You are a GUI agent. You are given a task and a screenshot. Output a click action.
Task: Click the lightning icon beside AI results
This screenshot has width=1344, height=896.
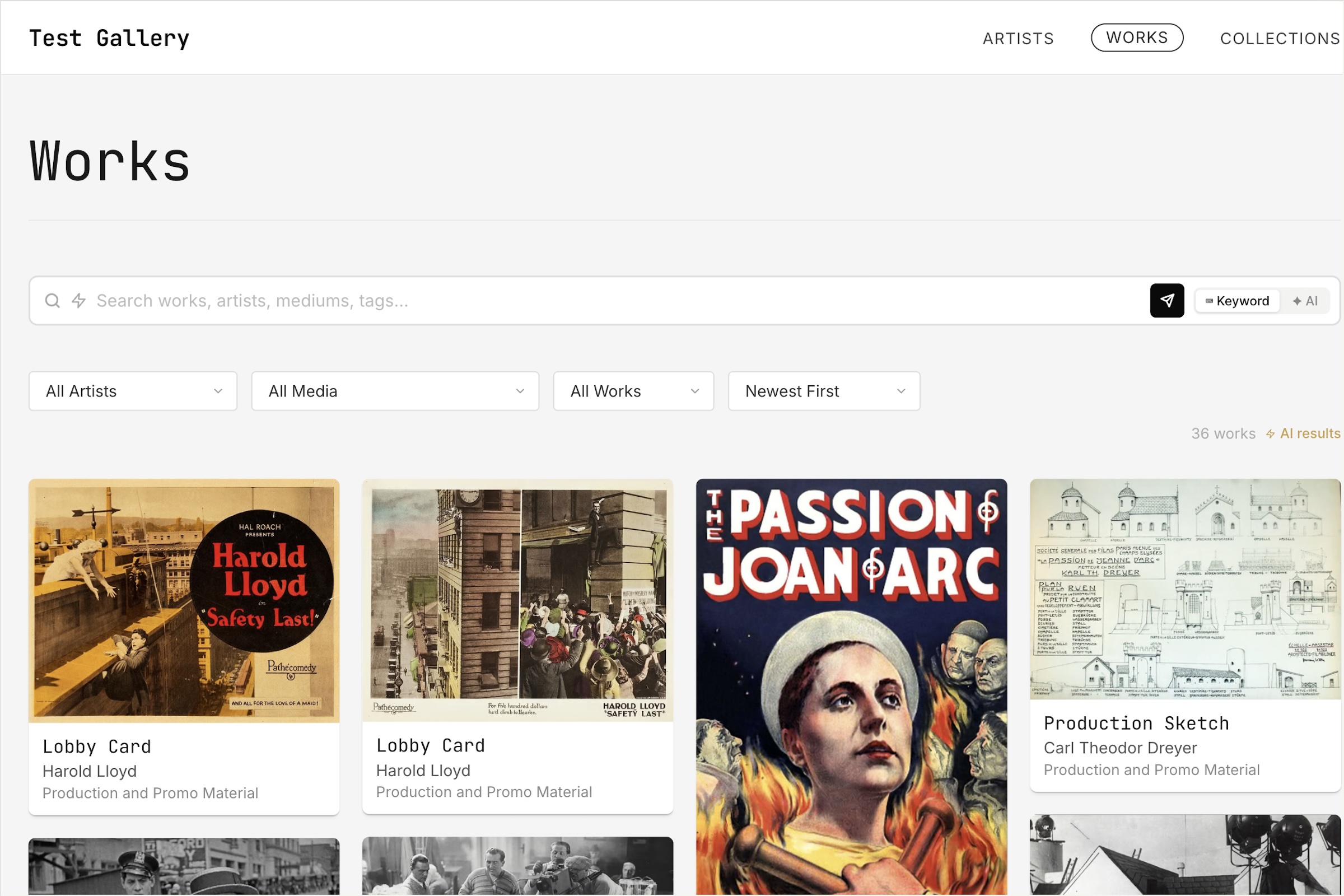coord(1270,433)
